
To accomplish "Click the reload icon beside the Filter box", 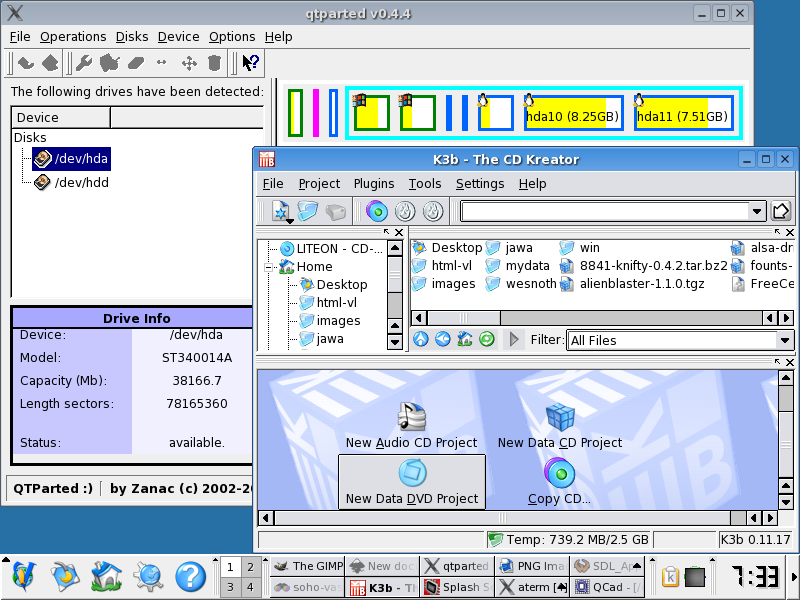I will 487,340.
